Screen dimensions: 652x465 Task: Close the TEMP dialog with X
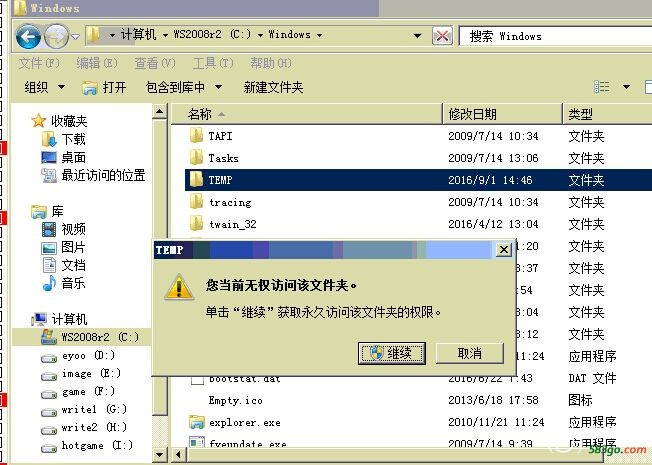[504, 250]
